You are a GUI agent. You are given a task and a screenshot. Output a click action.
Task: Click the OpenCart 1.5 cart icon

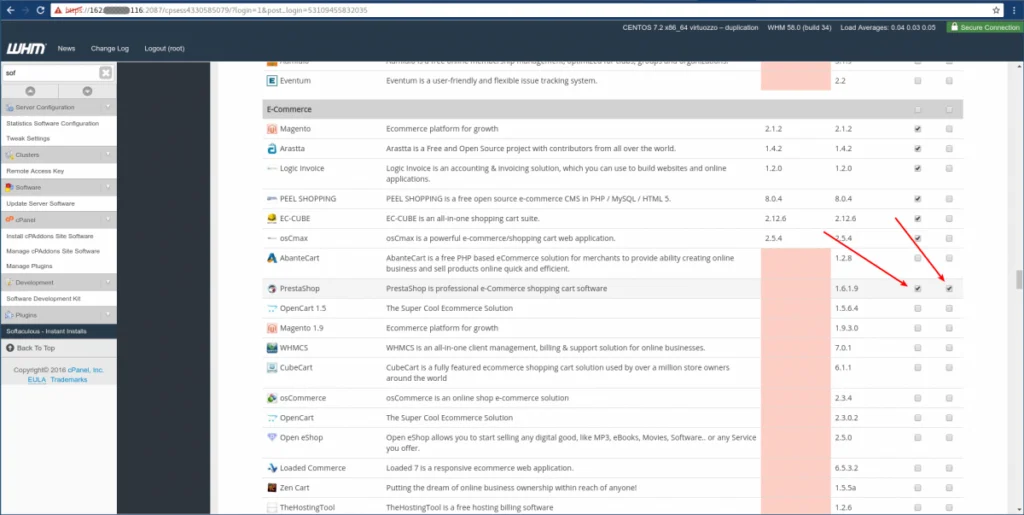[272, 308]
